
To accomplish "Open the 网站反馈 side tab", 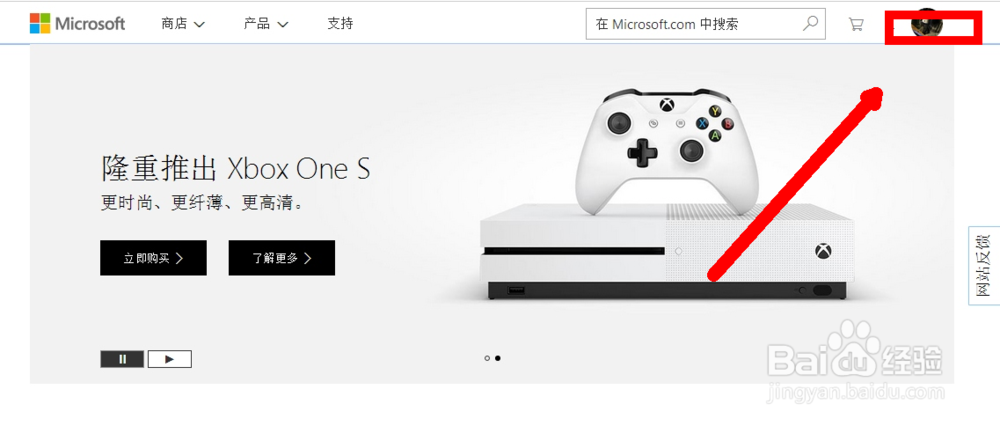I will tap(984, 266).
